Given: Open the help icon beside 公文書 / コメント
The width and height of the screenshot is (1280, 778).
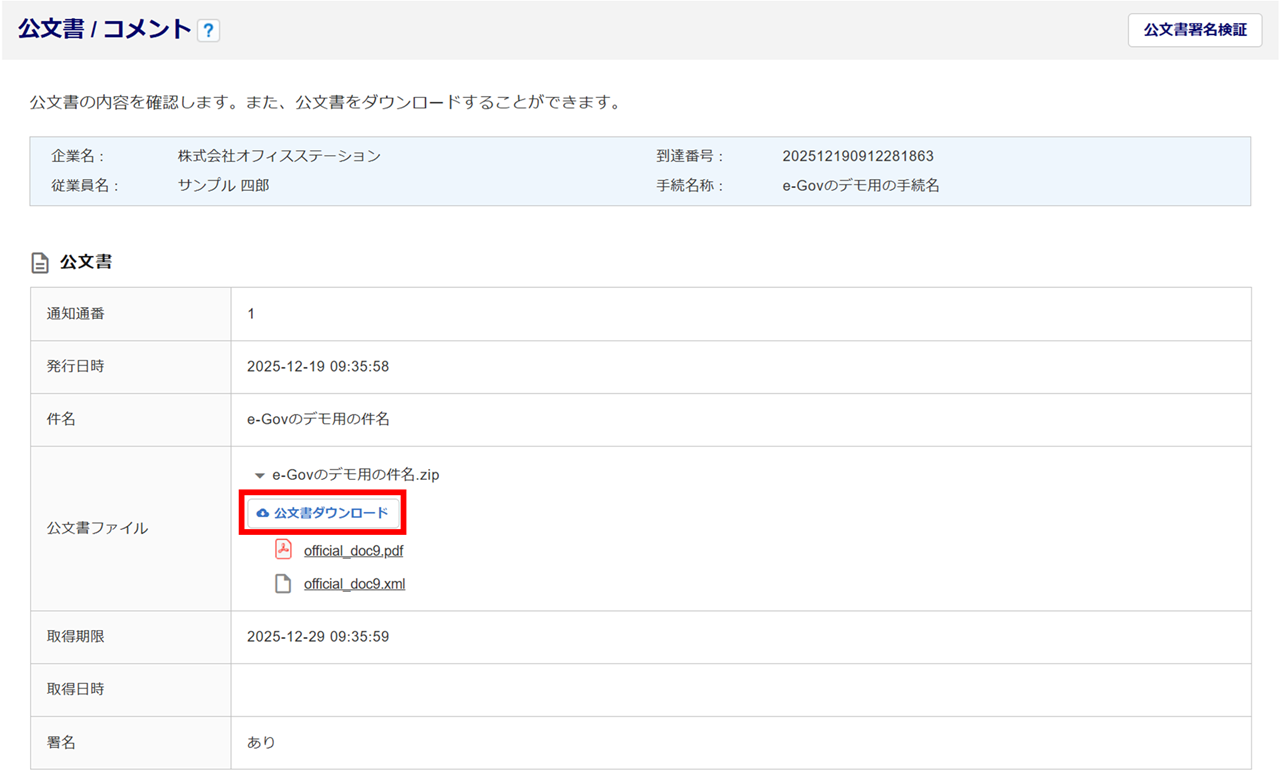Looking at the screenshot, I should click(208, 31).
